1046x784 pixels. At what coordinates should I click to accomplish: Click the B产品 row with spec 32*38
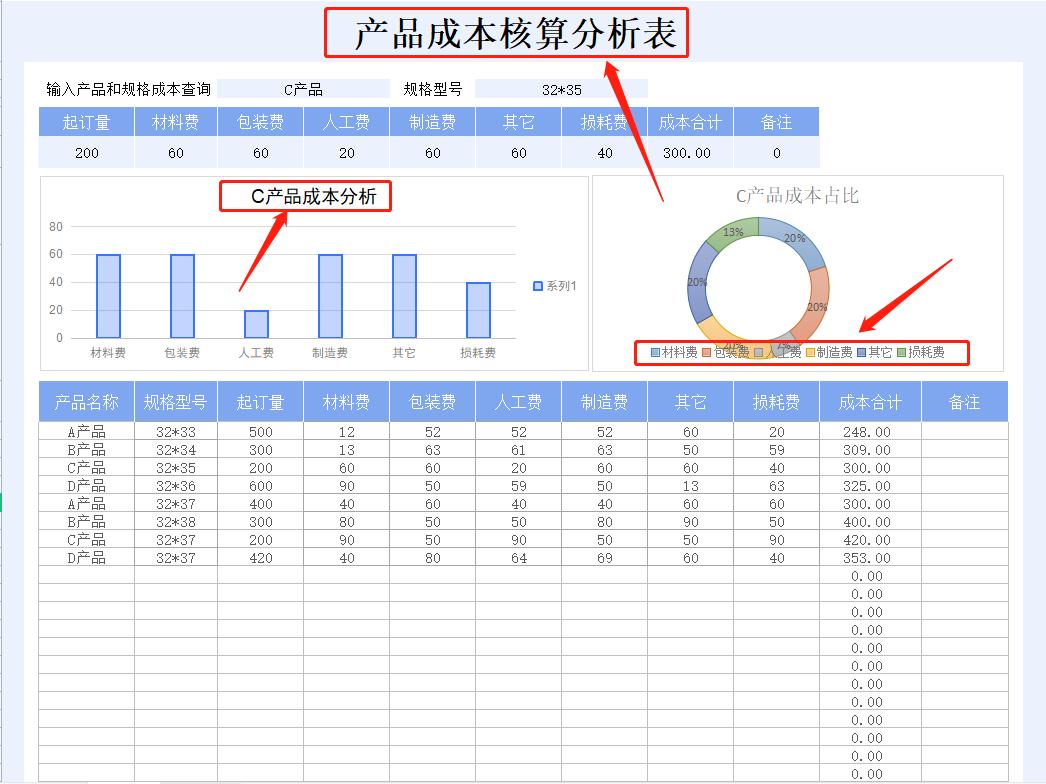click(86, 521)
